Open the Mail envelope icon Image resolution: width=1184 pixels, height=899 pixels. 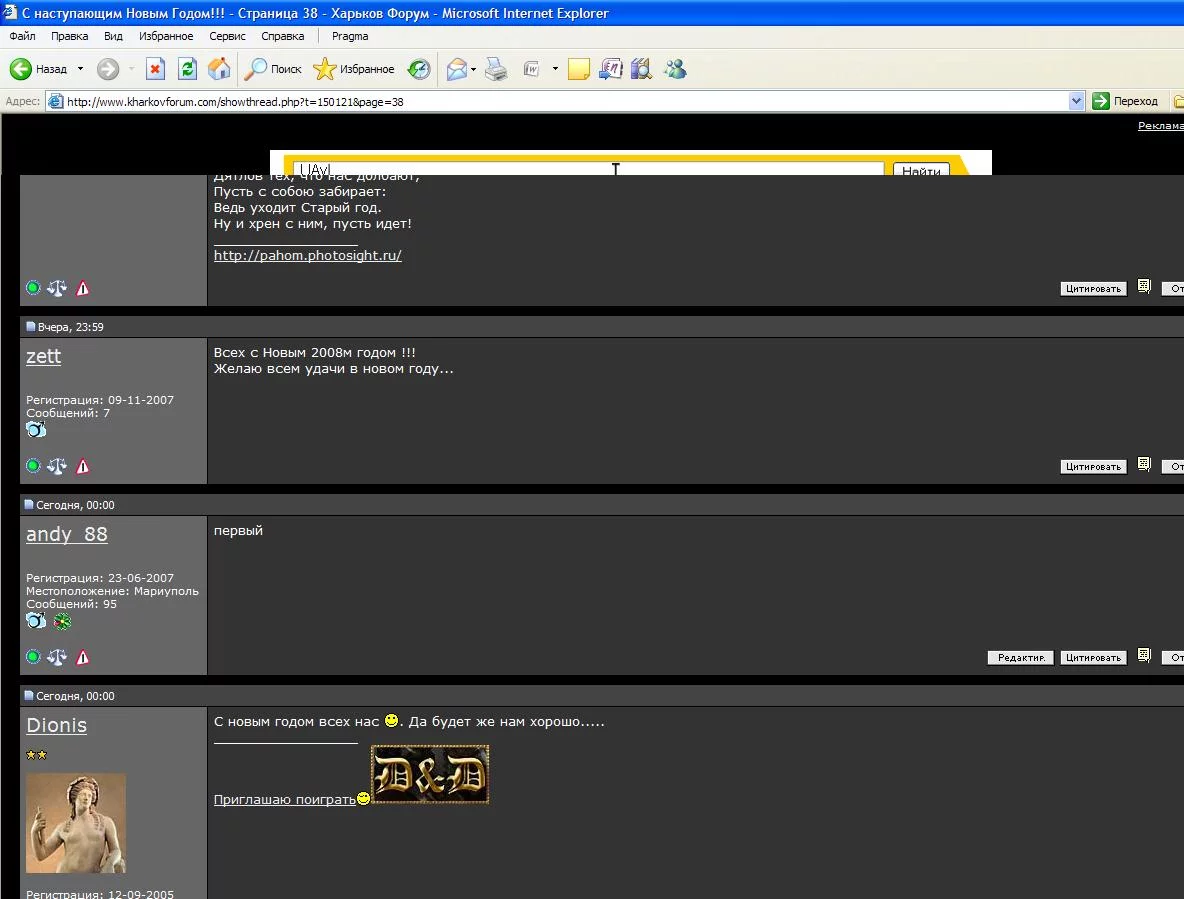pyautogui.click(x=456, y=69)
